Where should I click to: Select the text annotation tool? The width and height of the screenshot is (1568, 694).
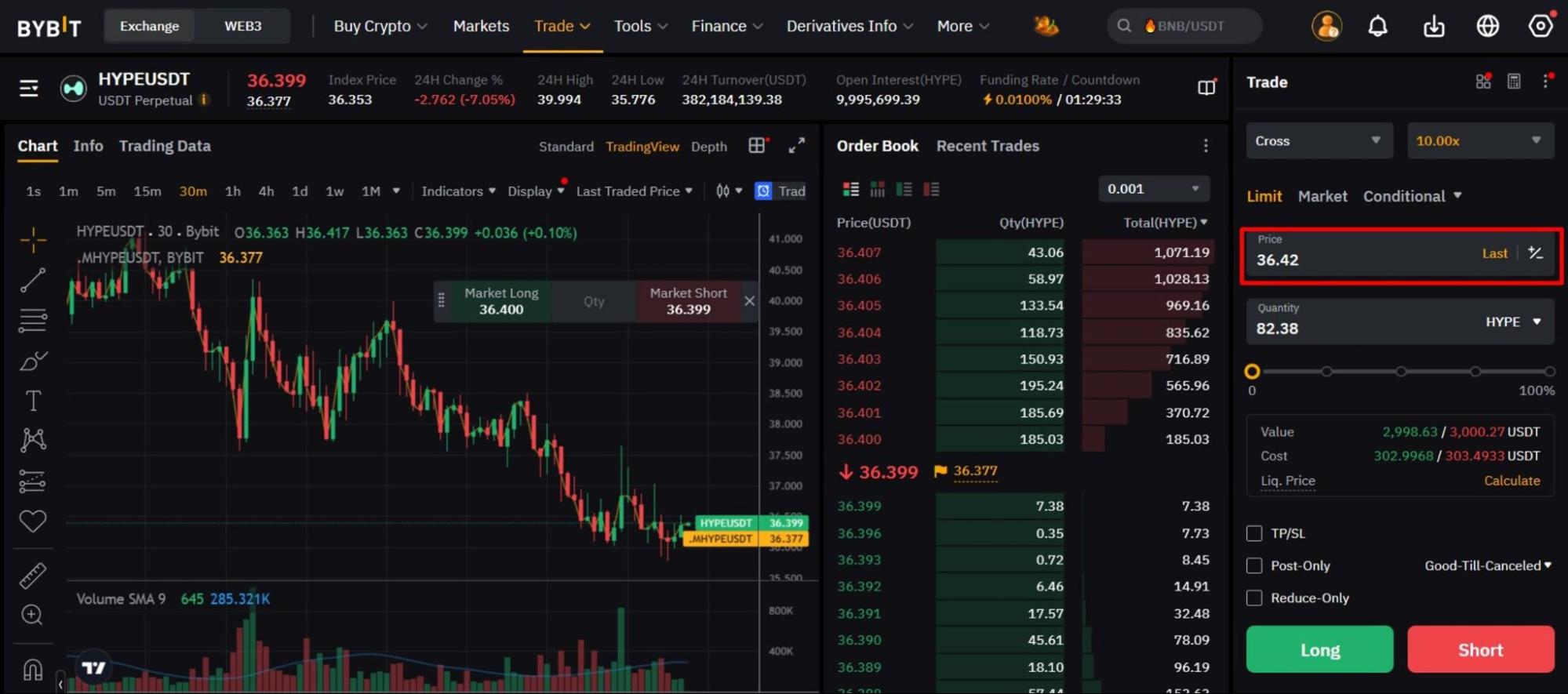32,401
